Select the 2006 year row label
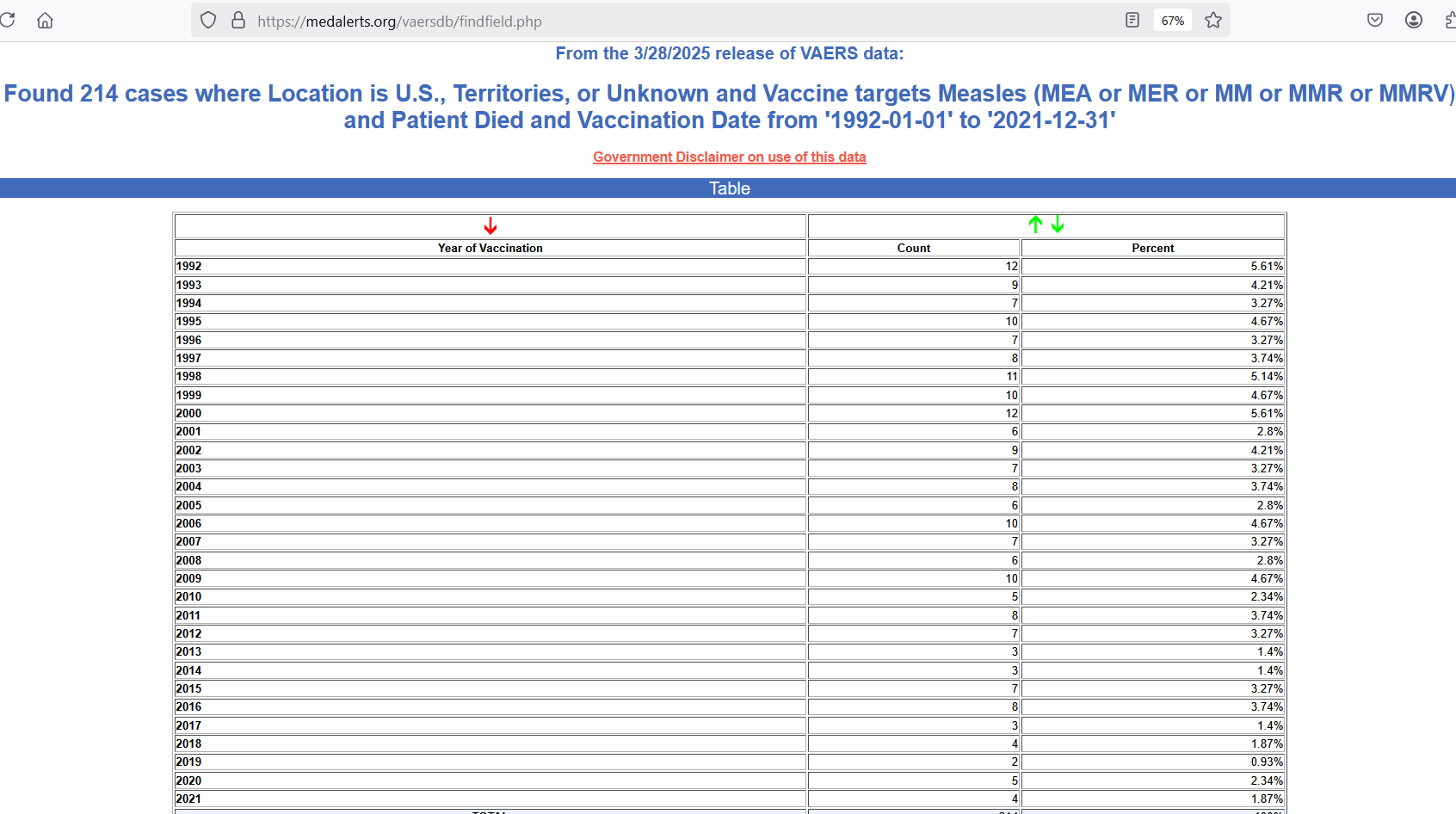Image resolution: width=1456 pixels, height=814 pixels. tap(188, 523)
